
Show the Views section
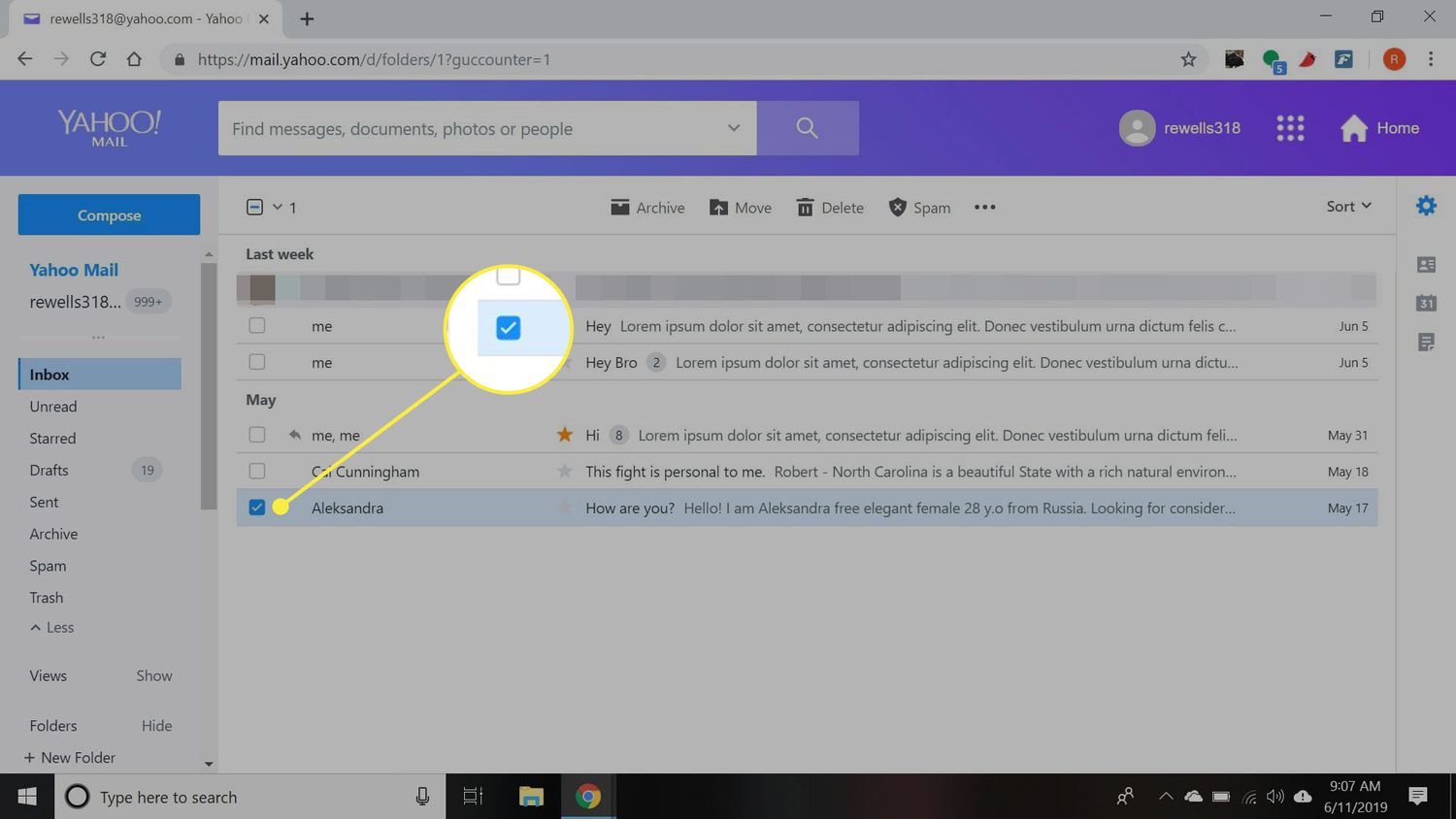[x=154, y=676]
